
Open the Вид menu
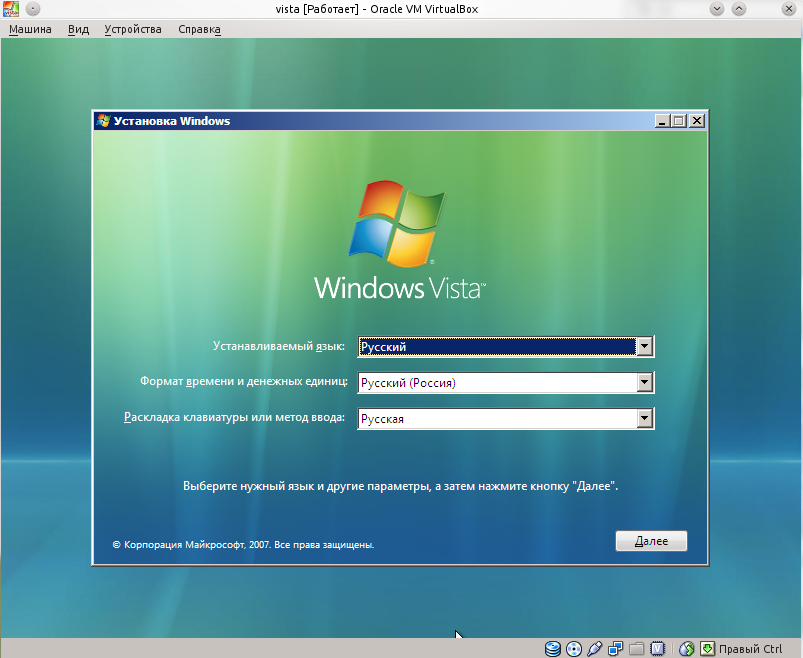[x=77, y=29]
